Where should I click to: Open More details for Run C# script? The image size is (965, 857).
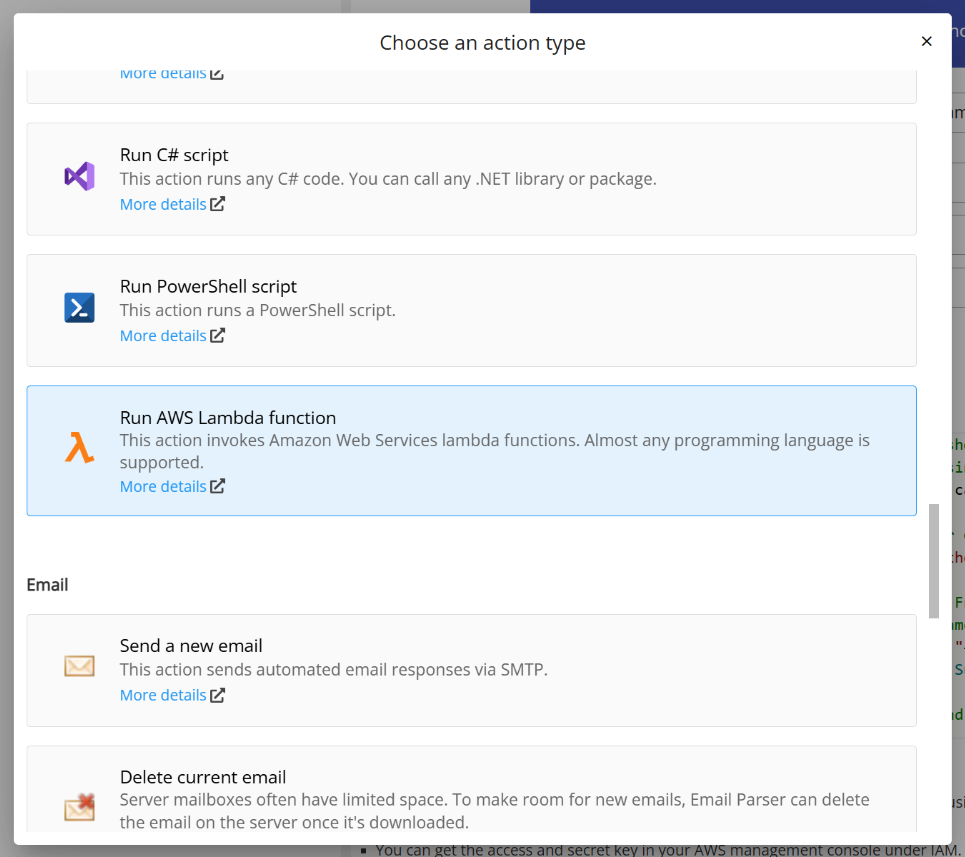(x=163, y=204)
